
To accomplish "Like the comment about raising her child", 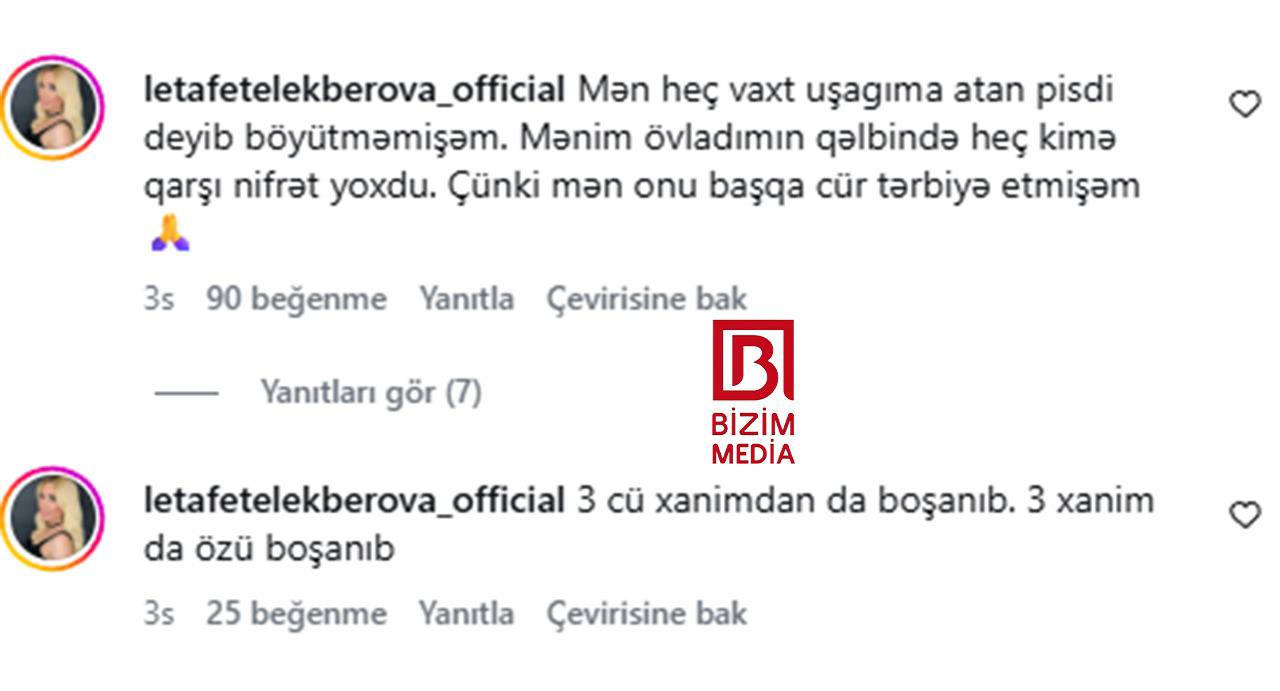I will click(x=1244, y=104).
